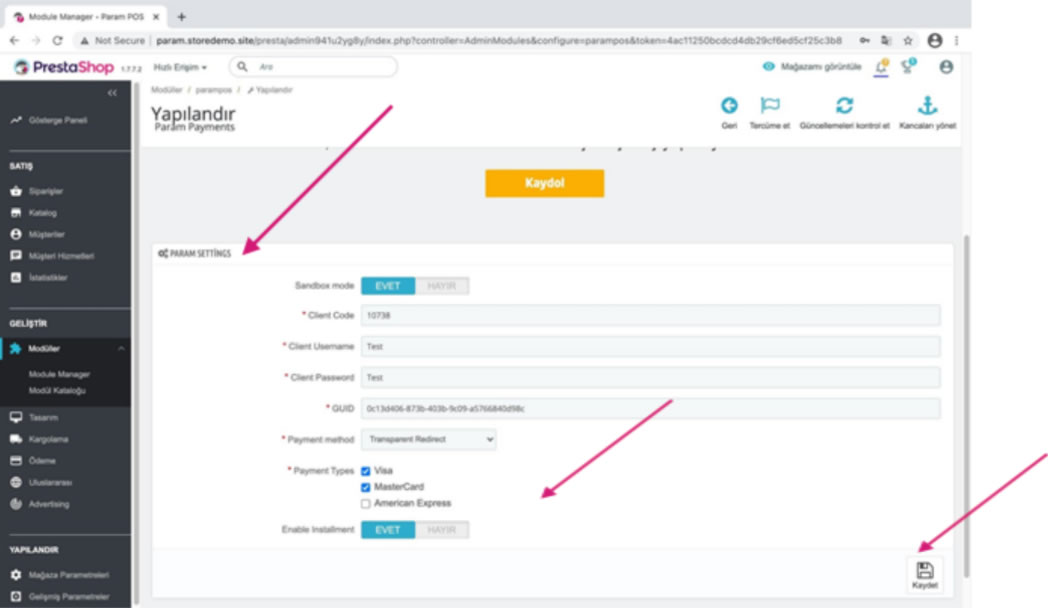Viewport: 1048px width, 608px height.
Task: Set Sandbox mode to EVET
Action: 388,286
